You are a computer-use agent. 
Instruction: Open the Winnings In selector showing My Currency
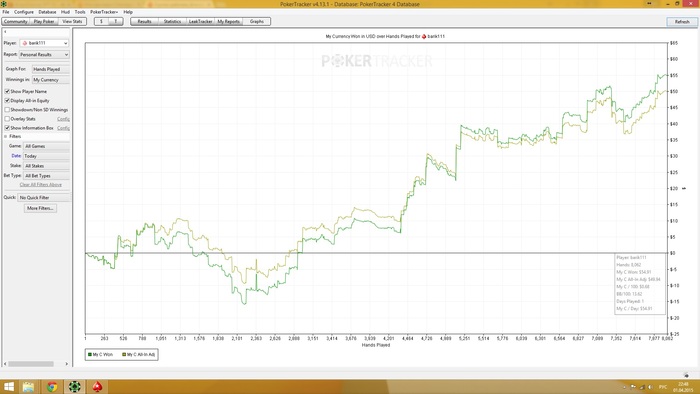(50, 80)
